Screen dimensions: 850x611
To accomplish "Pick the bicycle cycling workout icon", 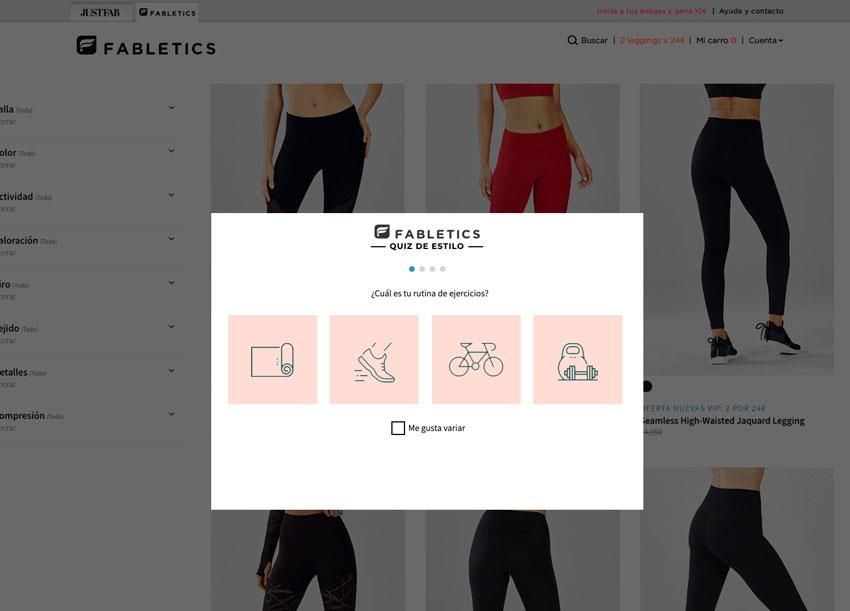I will [476, 359].
